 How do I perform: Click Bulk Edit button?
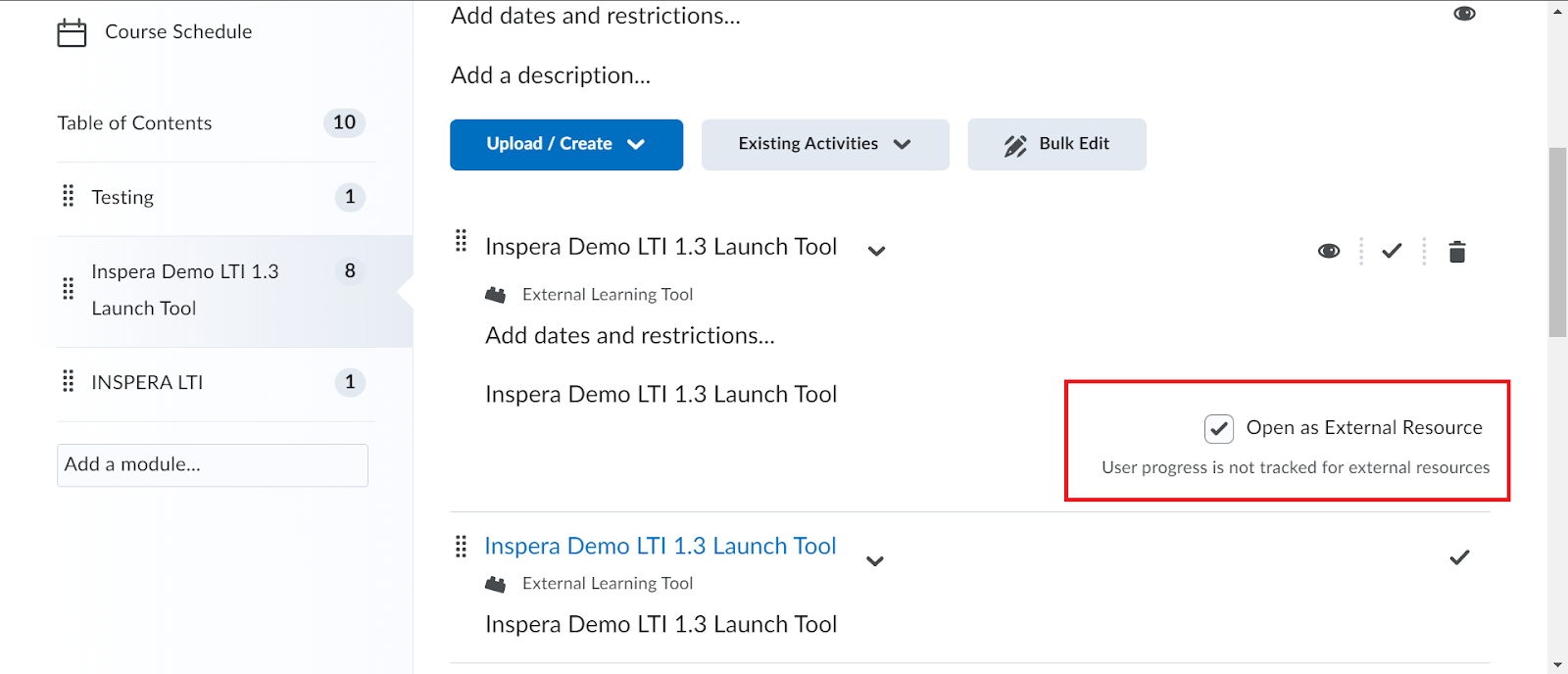click(x=1056, y=145)
